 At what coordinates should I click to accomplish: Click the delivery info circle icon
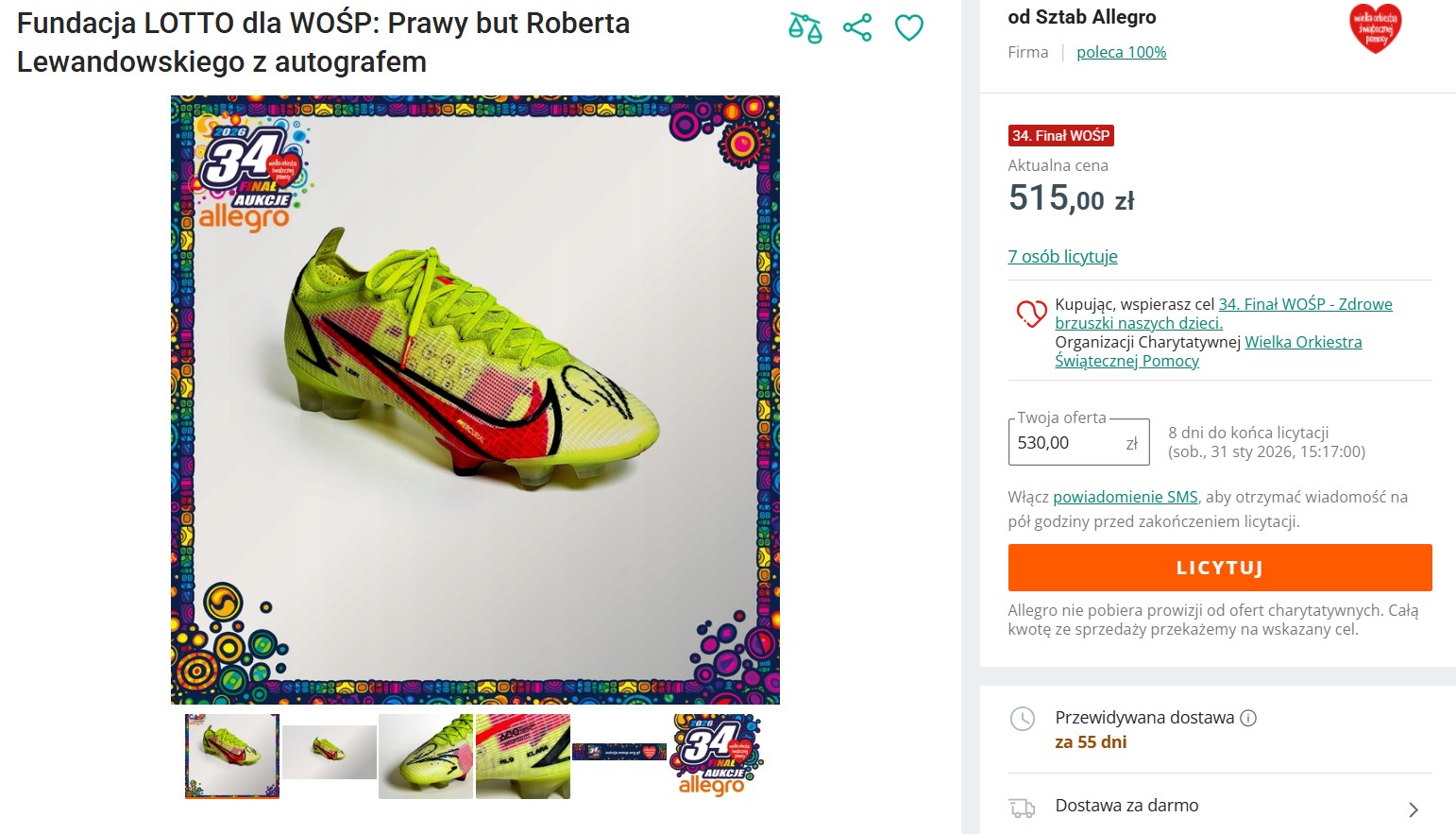click(x=1248, y=718)
